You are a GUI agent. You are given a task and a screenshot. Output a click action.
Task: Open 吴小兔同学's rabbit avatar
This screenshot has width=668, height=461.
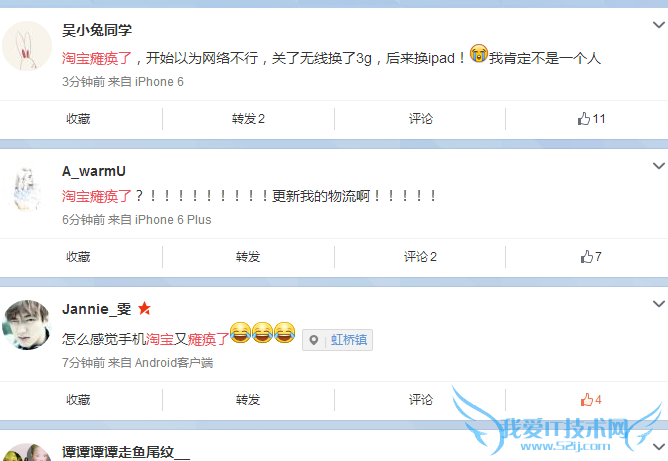coord(26,46)
